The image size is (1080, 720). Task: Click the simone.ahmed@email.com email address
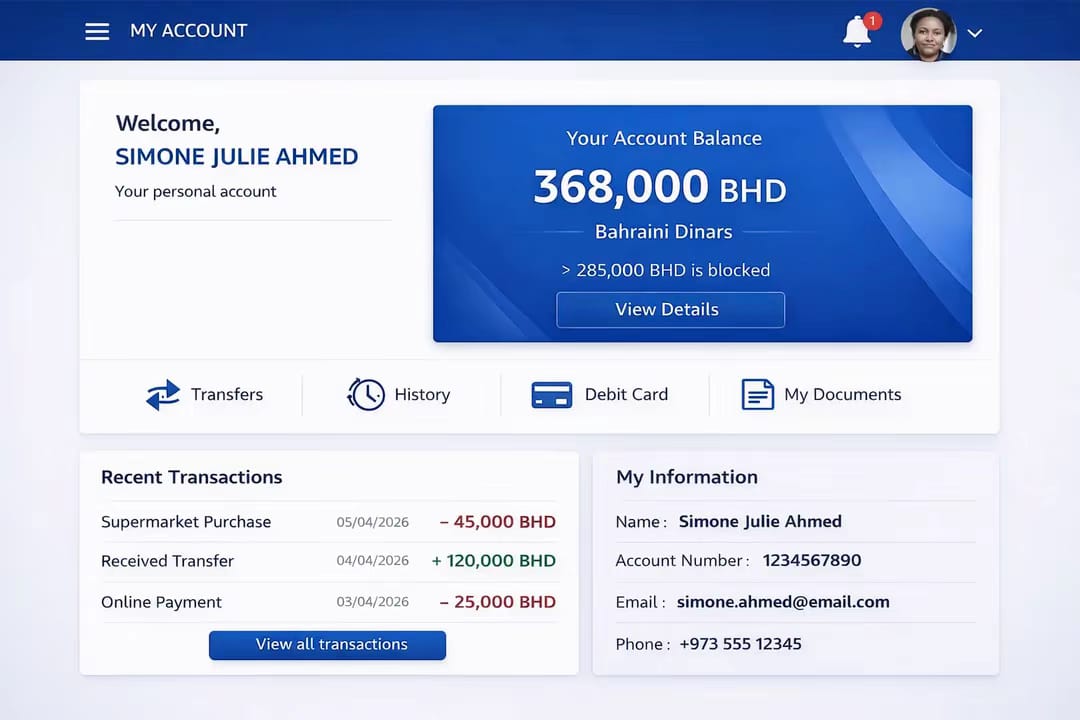coord(782,602)
